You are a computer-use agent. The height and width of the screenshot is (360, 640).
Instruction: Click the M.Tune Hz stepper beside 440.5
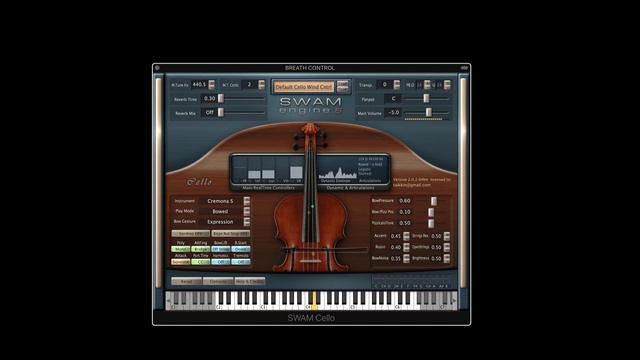click(211, 85)
